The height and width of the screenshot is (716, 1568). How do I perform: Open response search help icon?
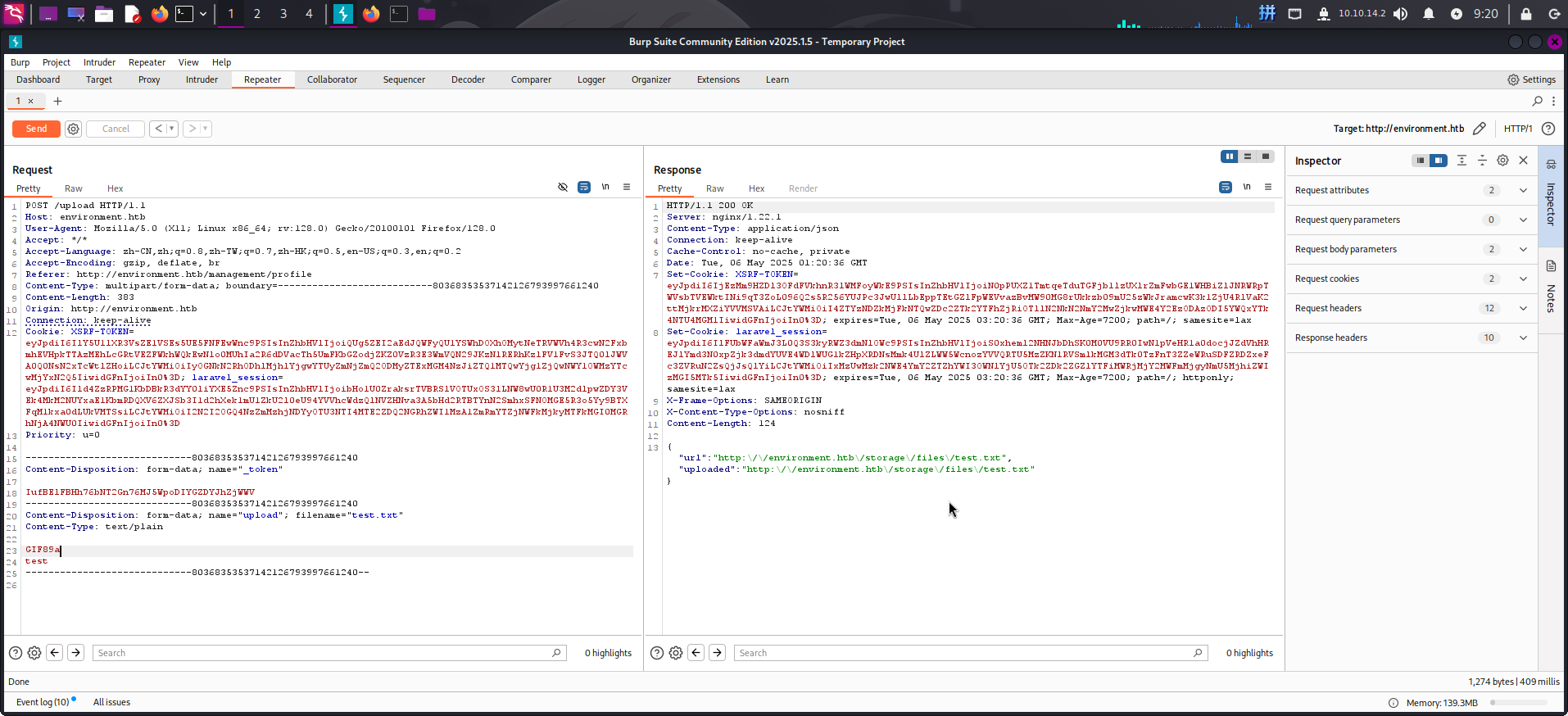click(656, 653)
